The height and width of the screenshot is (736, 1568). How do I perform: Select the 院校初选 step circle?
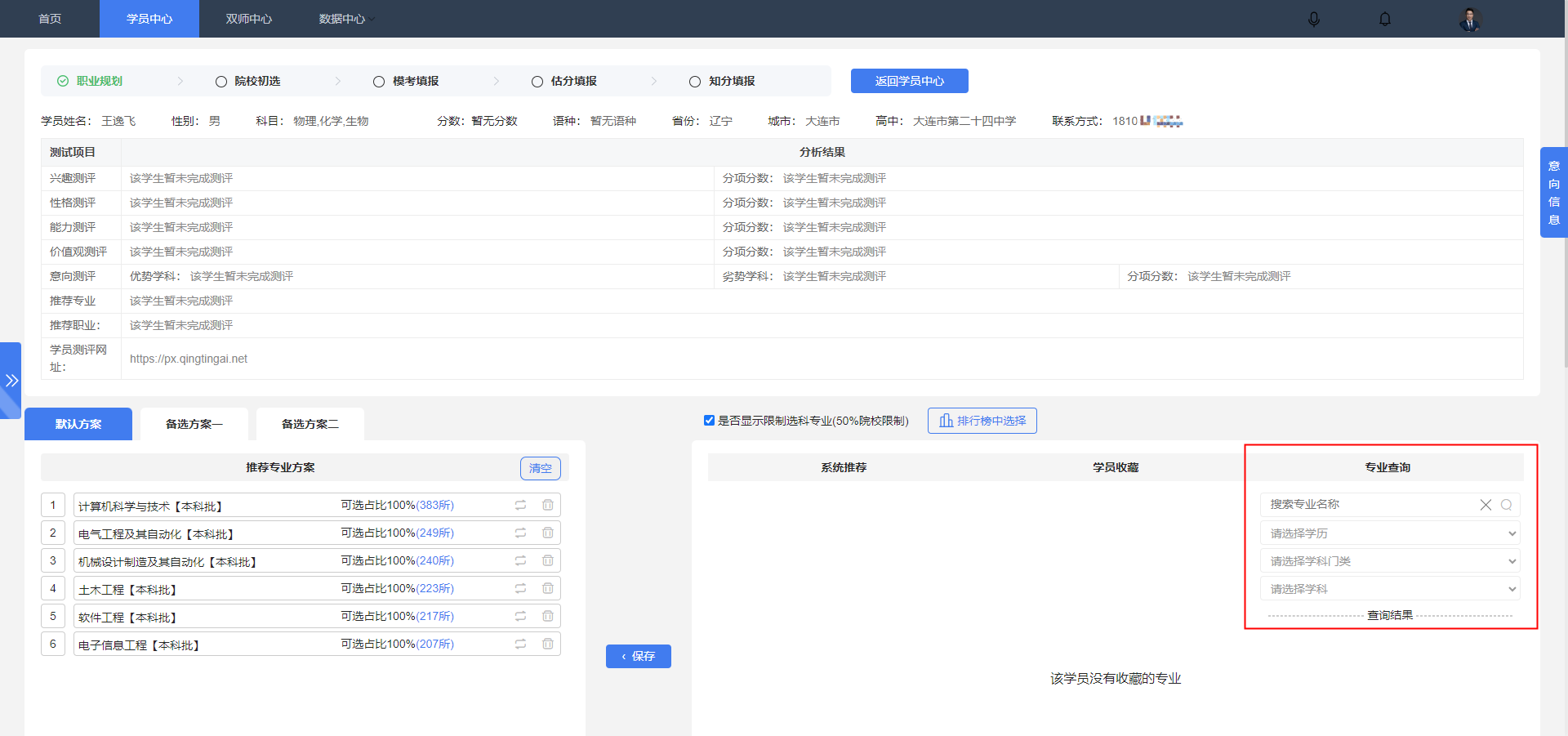click(220, 81)
